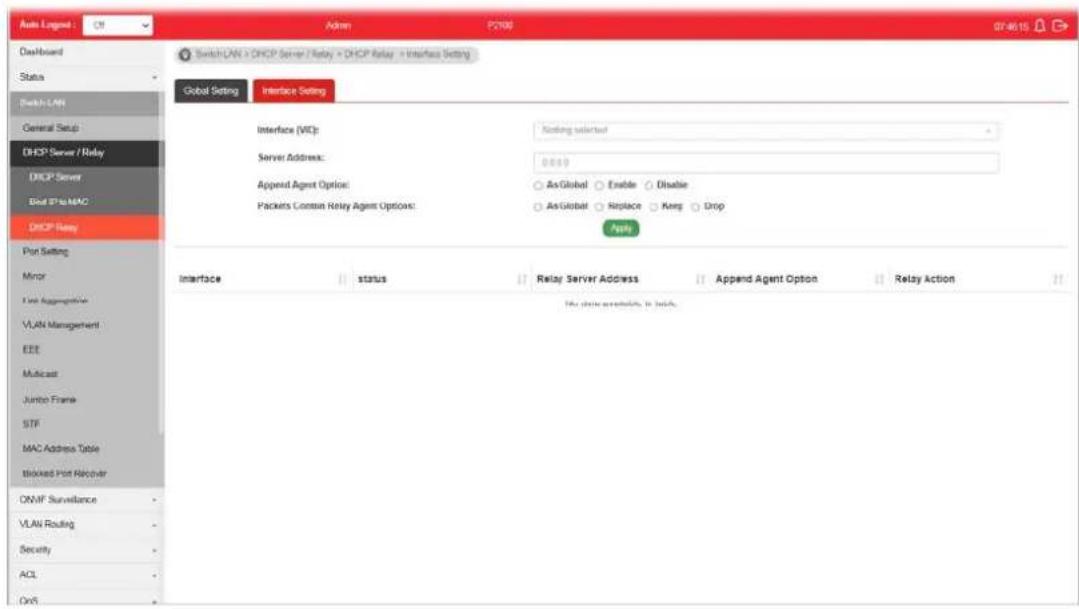This screenshot has height=609, width=1079.
Task: Click the green Apply button
Action: tap(621, 228)
